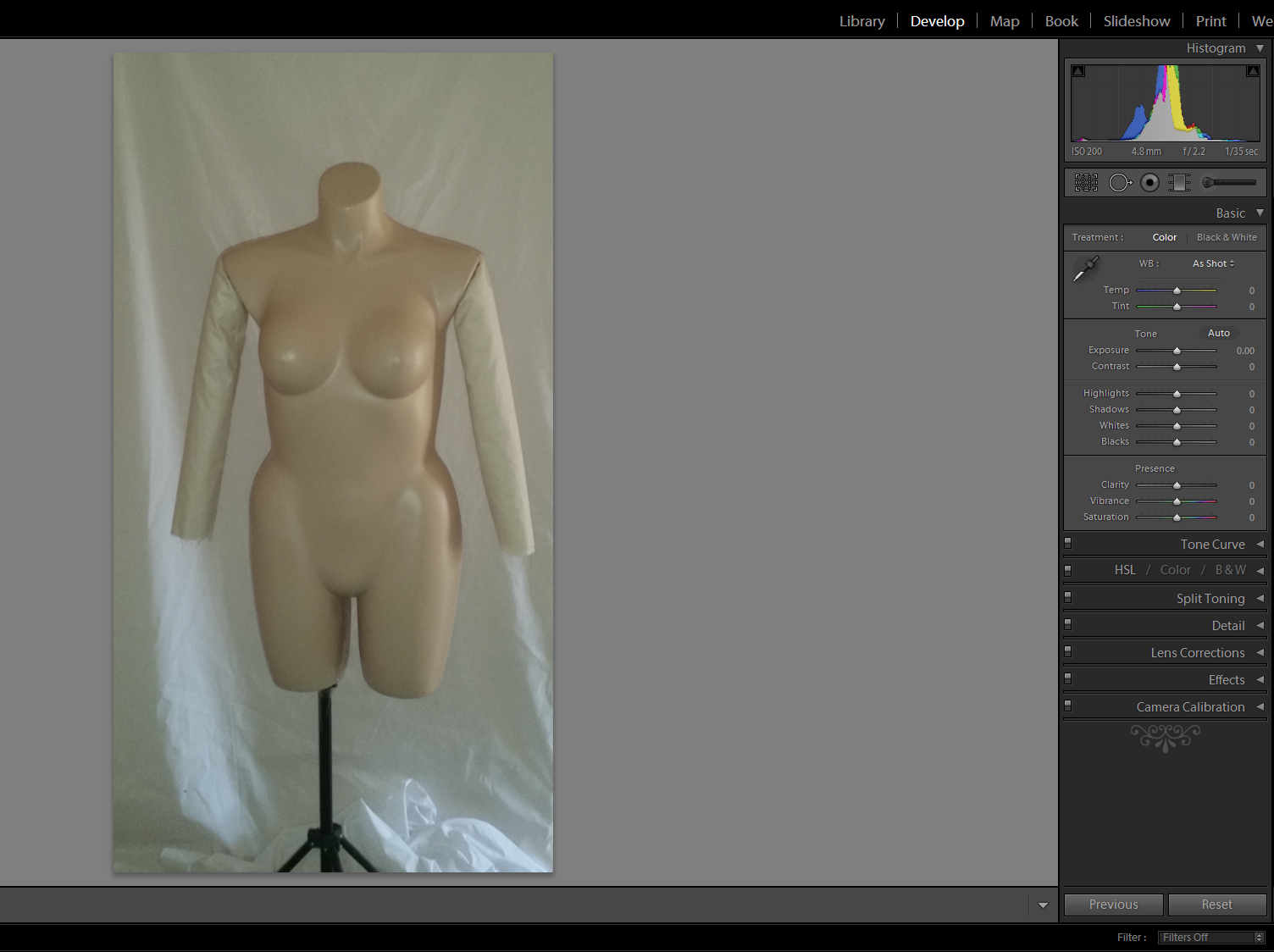Expand the Camera Calibration panel

click(1260, 706)
